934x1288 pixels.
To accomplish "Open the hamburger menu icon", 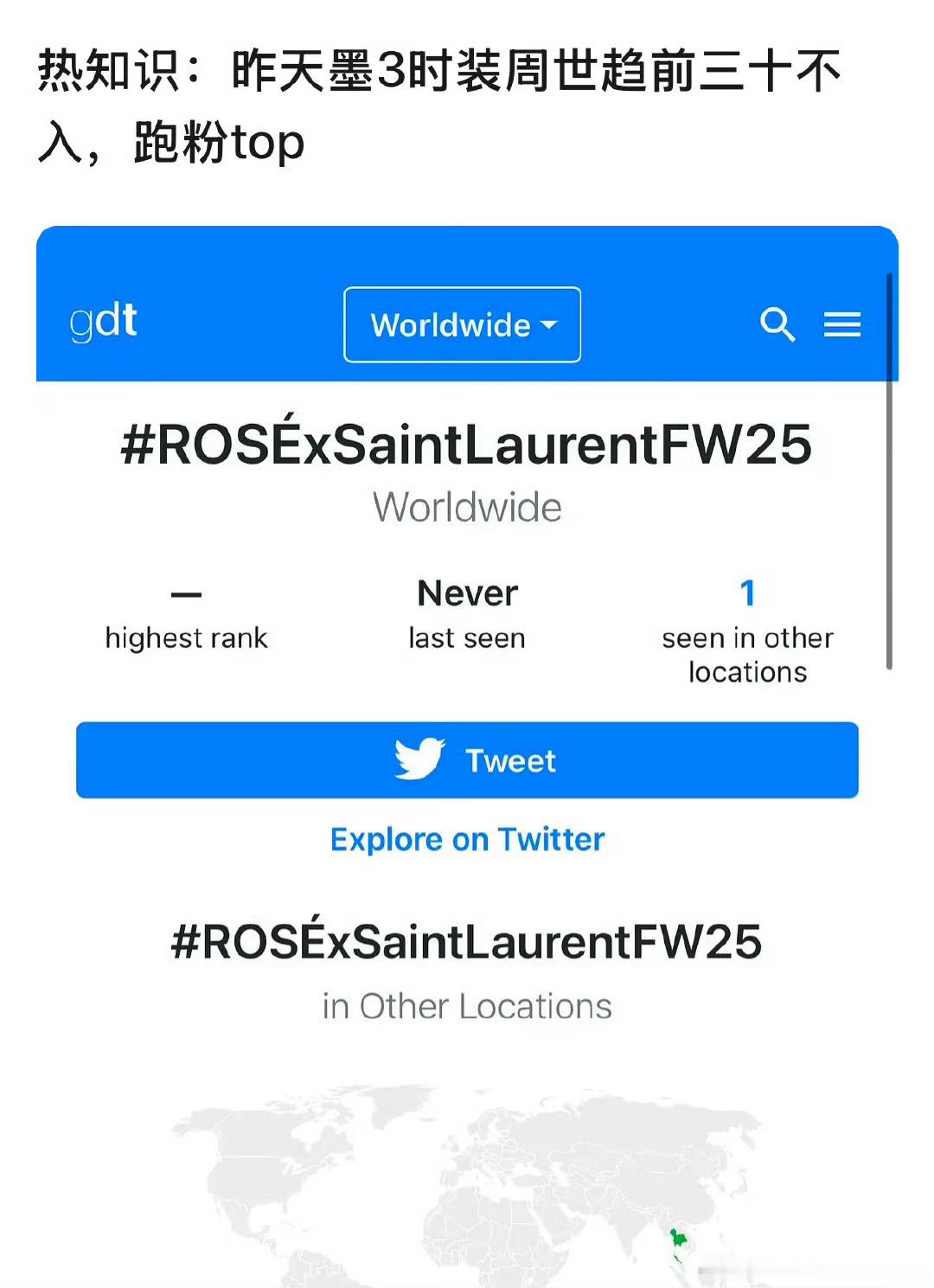I will coord(842,324).
